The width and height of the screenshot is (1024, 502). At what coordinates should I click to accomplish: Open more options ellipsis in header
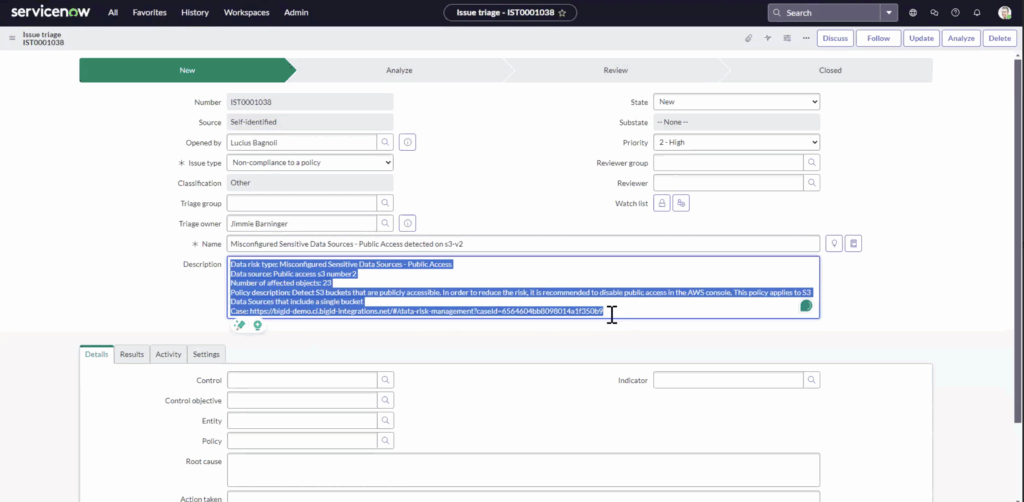(x=806, y=39)
